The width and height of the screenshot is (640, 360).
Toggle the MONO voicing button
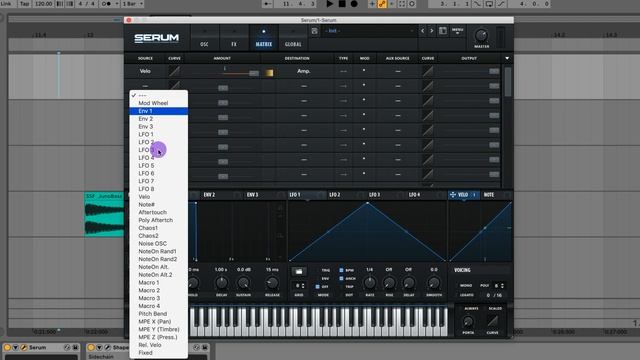click(466, 286)
